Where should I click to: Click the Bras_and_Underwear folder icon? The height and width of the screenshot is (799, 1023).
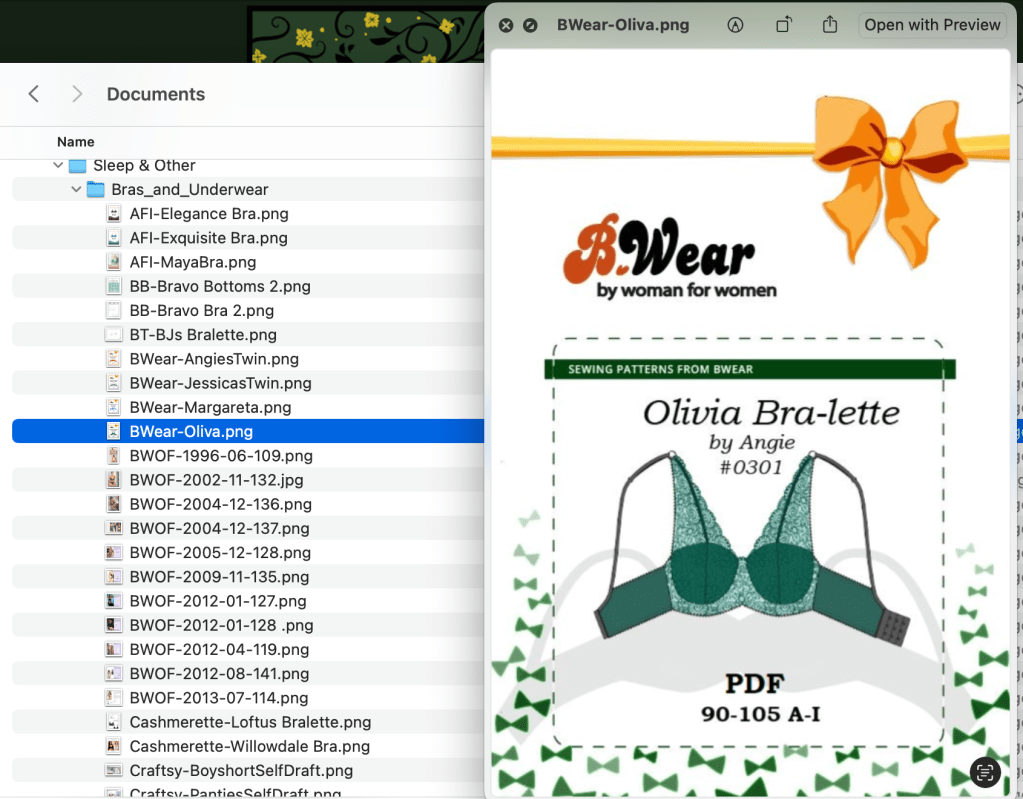pos(96,190)
